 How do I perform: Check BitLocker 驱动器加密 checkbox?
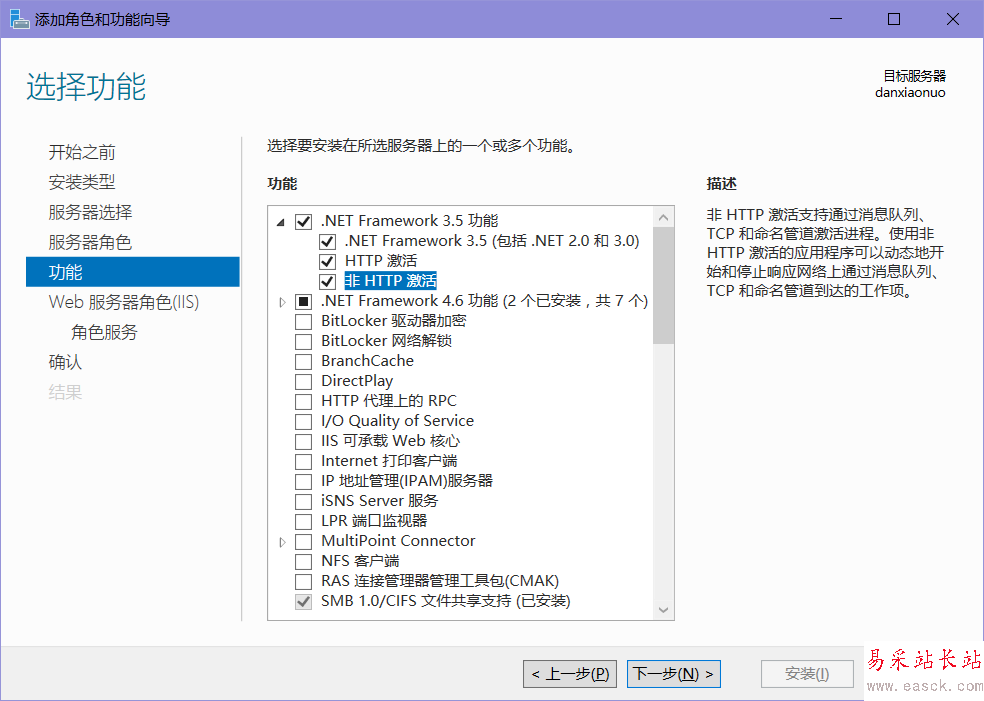(x=303, y=321)
